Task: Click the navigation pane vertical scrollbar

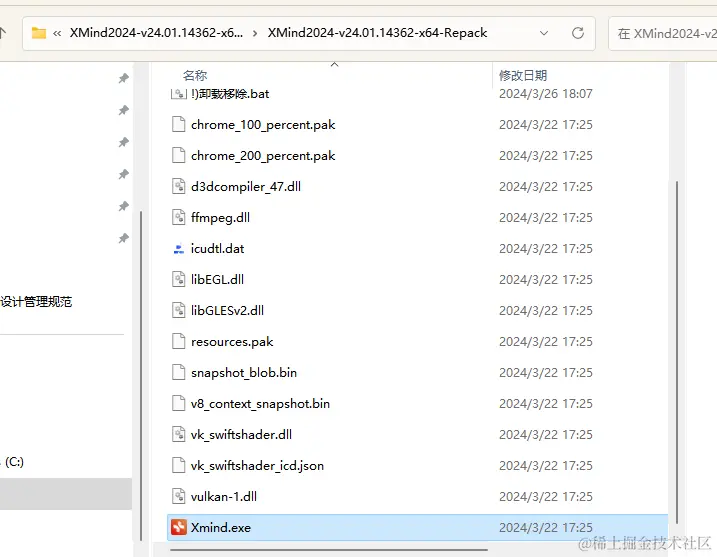Action: (141, 376)
